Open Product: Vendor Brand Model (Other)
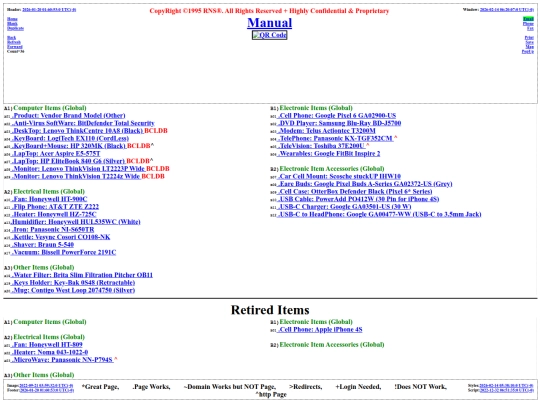The image size is (540, 405). pyautogui.click(x=69, y=116)
